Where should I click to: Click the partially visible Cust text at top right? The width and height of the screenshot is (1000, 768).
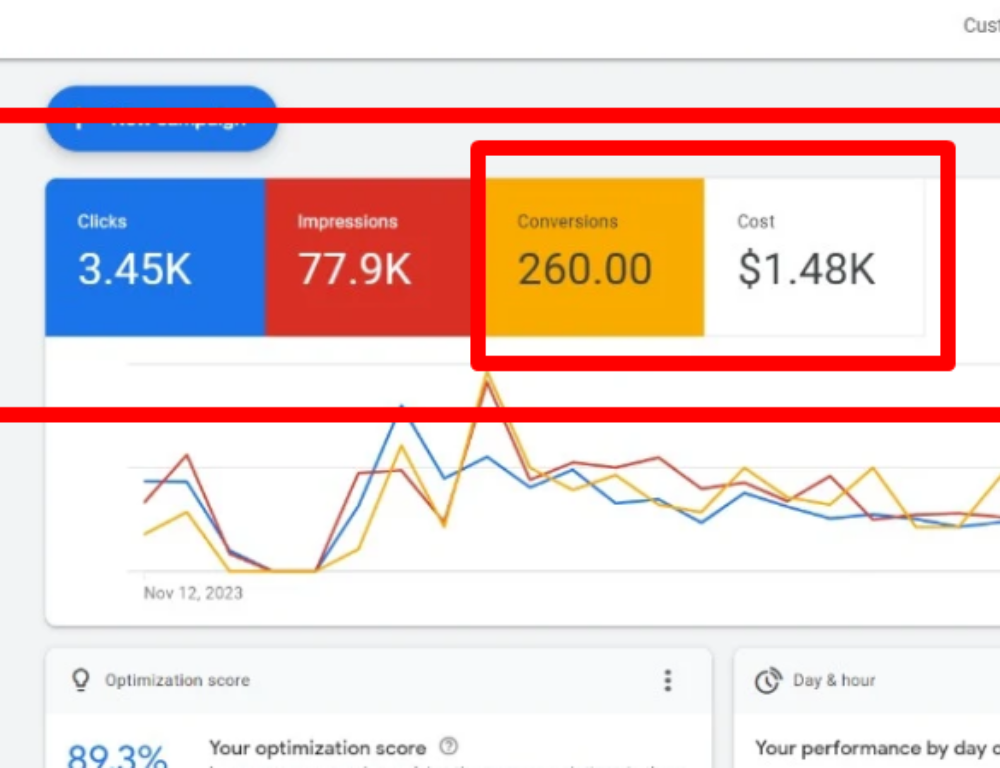point(980,25)
